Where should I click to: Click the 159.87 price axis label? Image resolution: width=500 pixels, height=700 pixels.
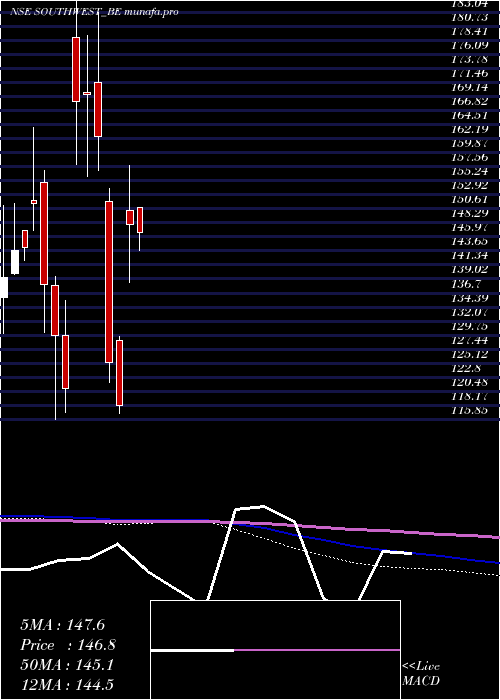(x=471, y=144)
